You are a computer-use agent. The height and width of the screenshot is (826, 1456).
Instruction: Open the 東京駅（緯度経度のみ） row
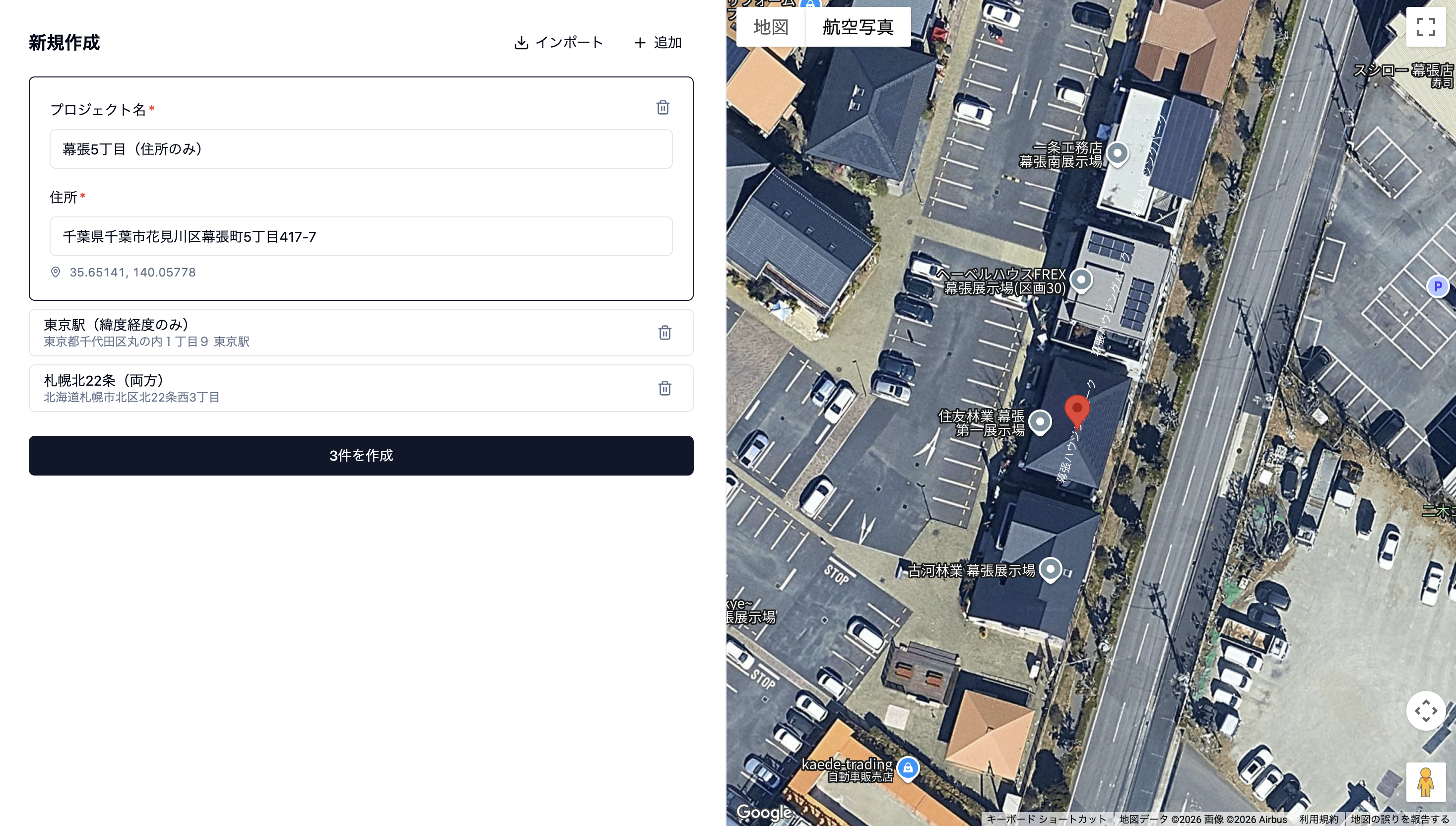[361, 333]
